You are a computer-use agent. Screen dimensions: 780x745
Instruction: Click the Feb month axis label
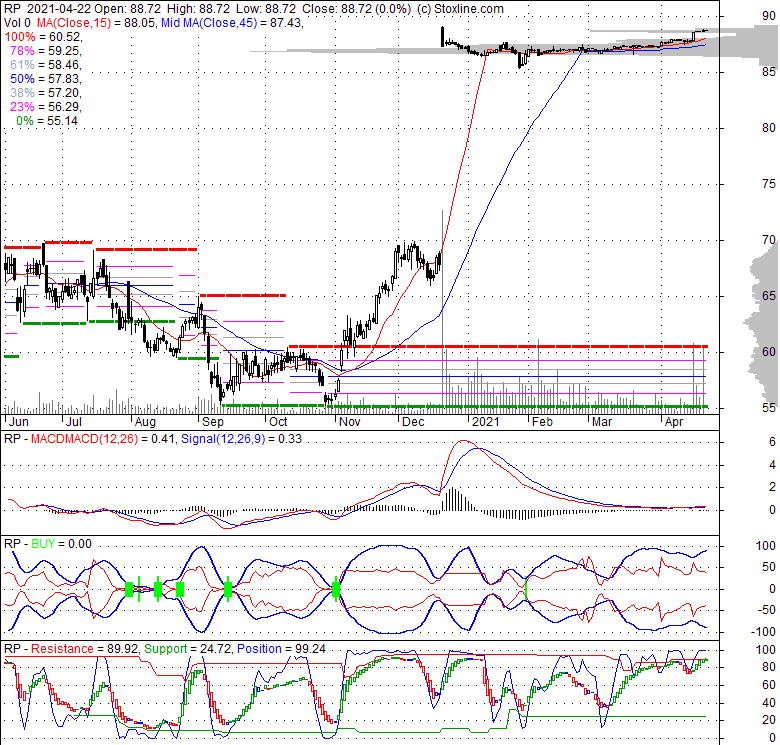pos(542,422)
